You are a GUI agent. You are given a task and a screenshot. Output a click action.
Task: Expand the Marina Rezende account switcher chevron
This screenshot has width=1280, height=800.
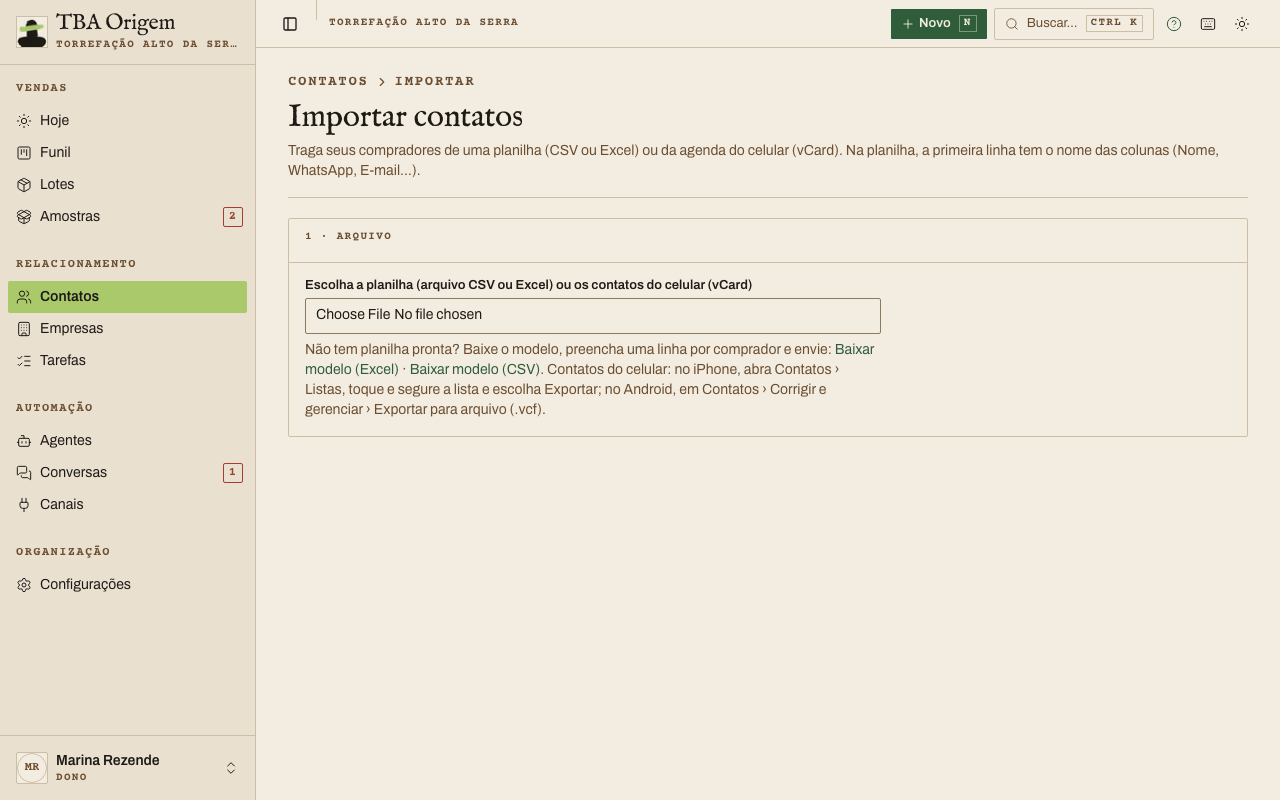[231, 768]
